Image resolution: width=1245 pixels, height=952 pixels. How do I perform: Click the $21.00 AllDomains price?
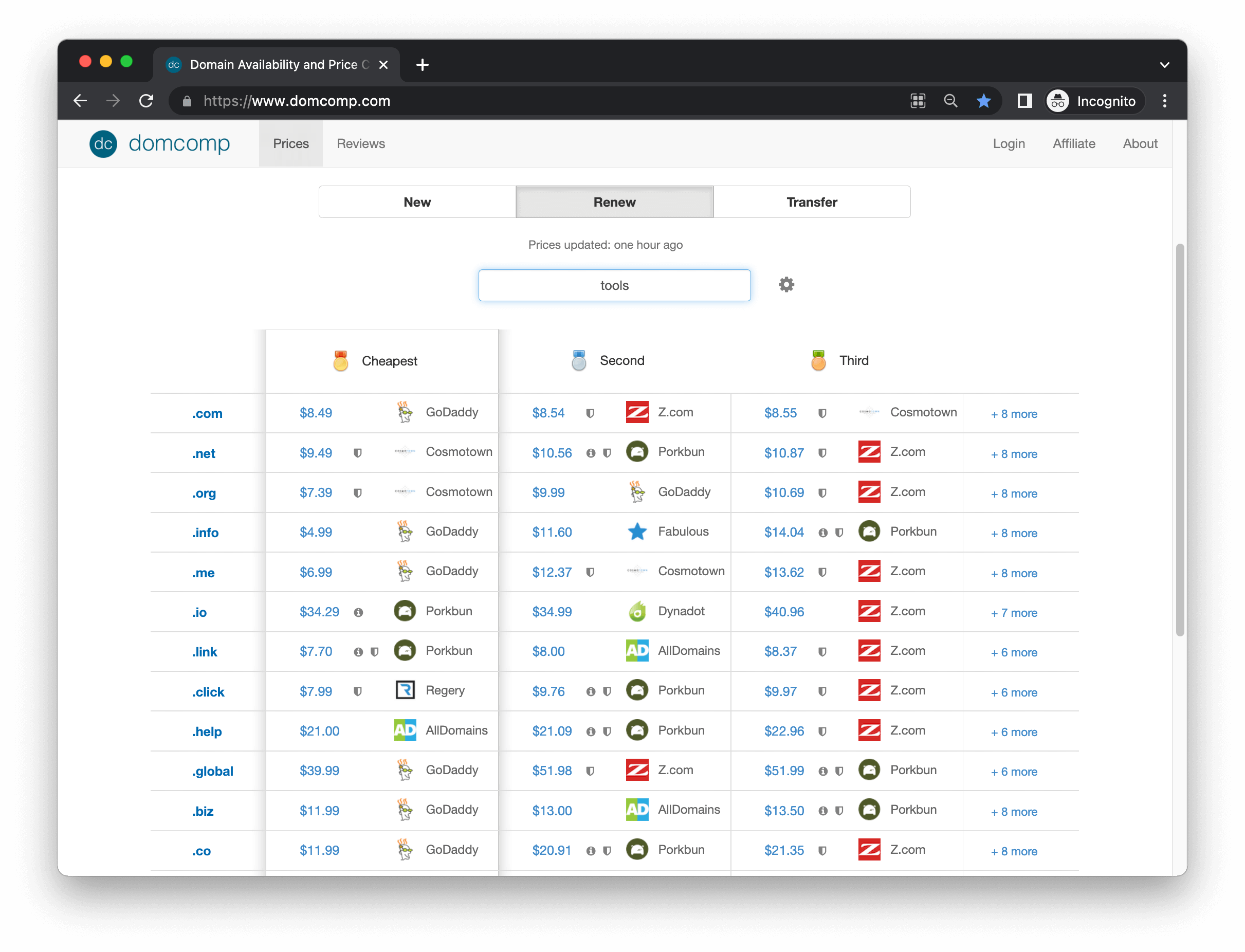tap(319, 731)
